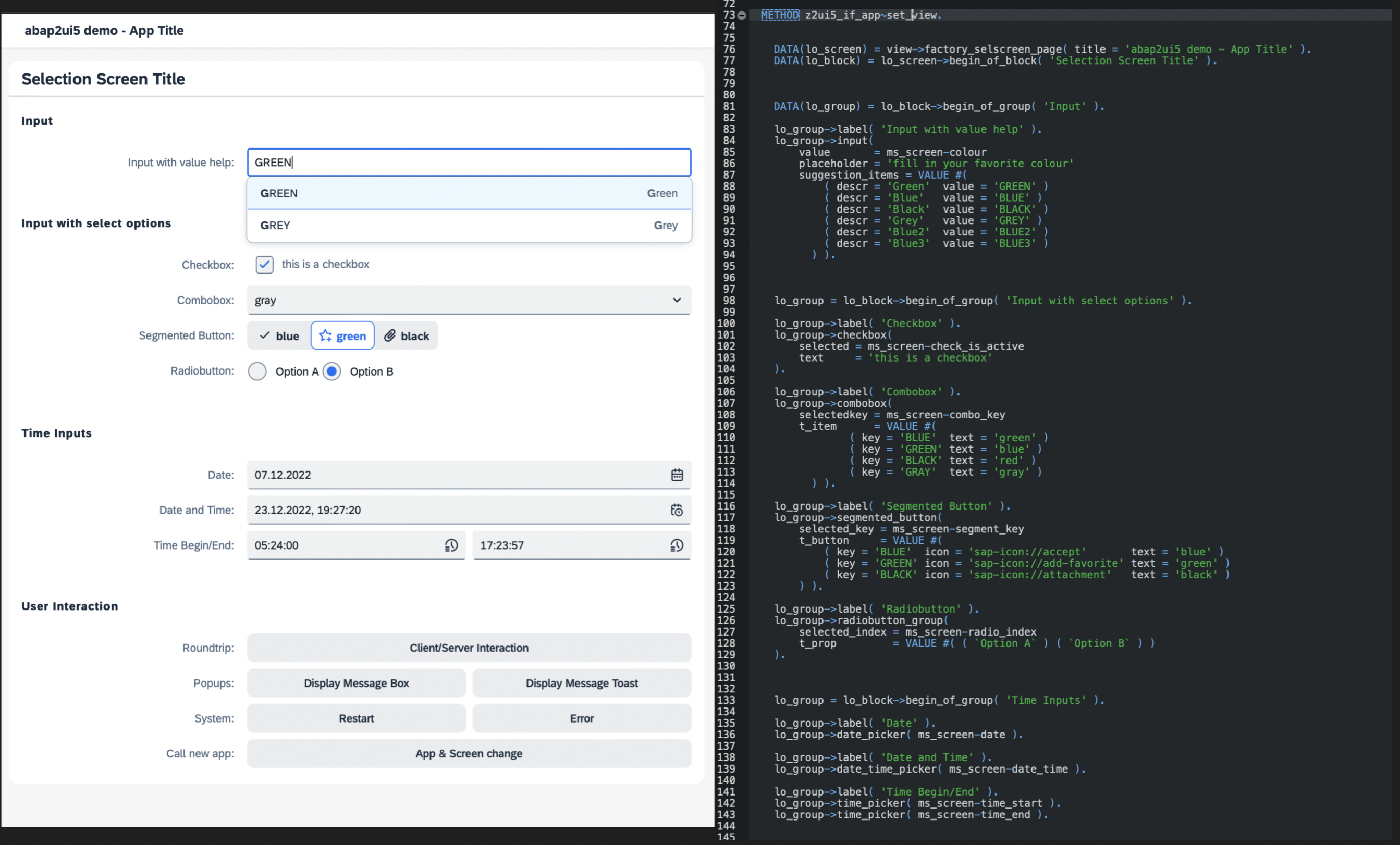Expand the Combobox dropdown arrow
The width and height of the screenshot is (1400, 845).
point(677,300)
